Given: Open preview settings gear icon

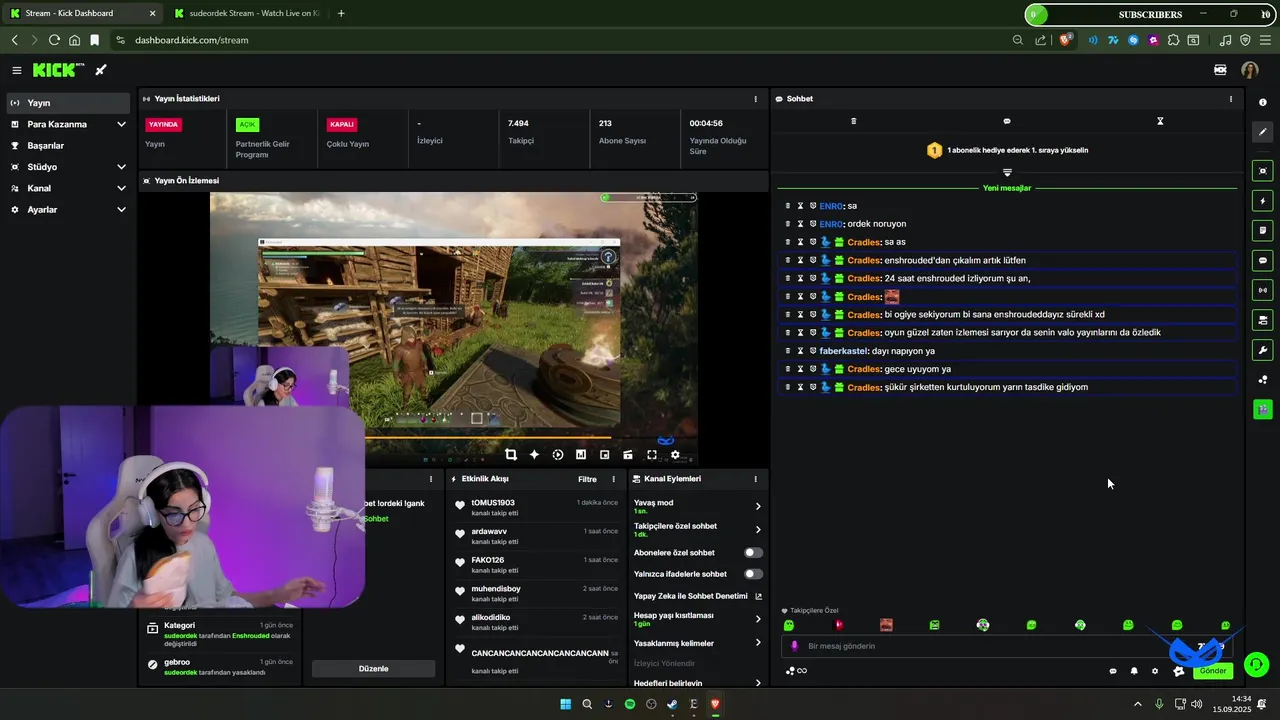Looking at the screenshot, I should [x=675, y=455].
